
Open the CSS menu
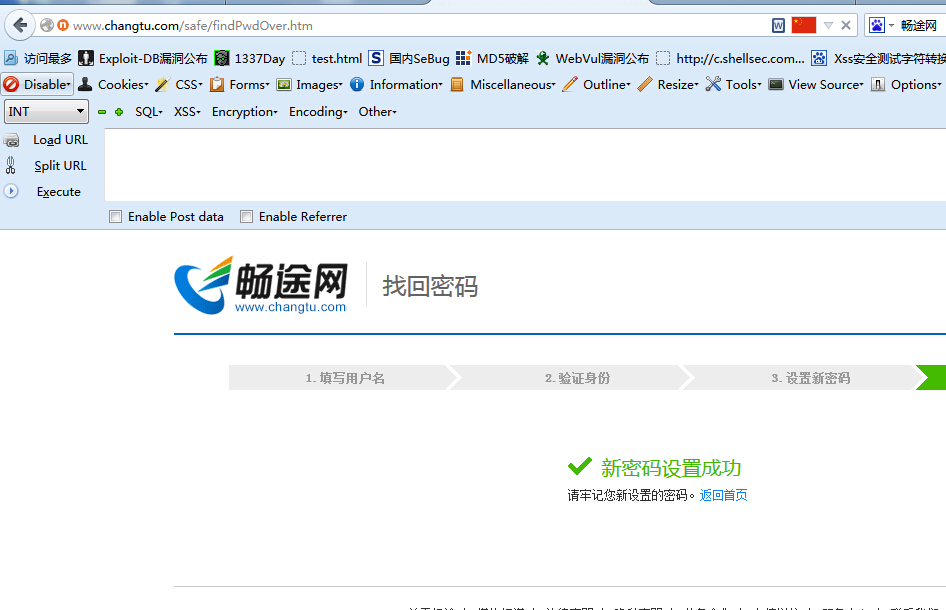tap(179, 84)
